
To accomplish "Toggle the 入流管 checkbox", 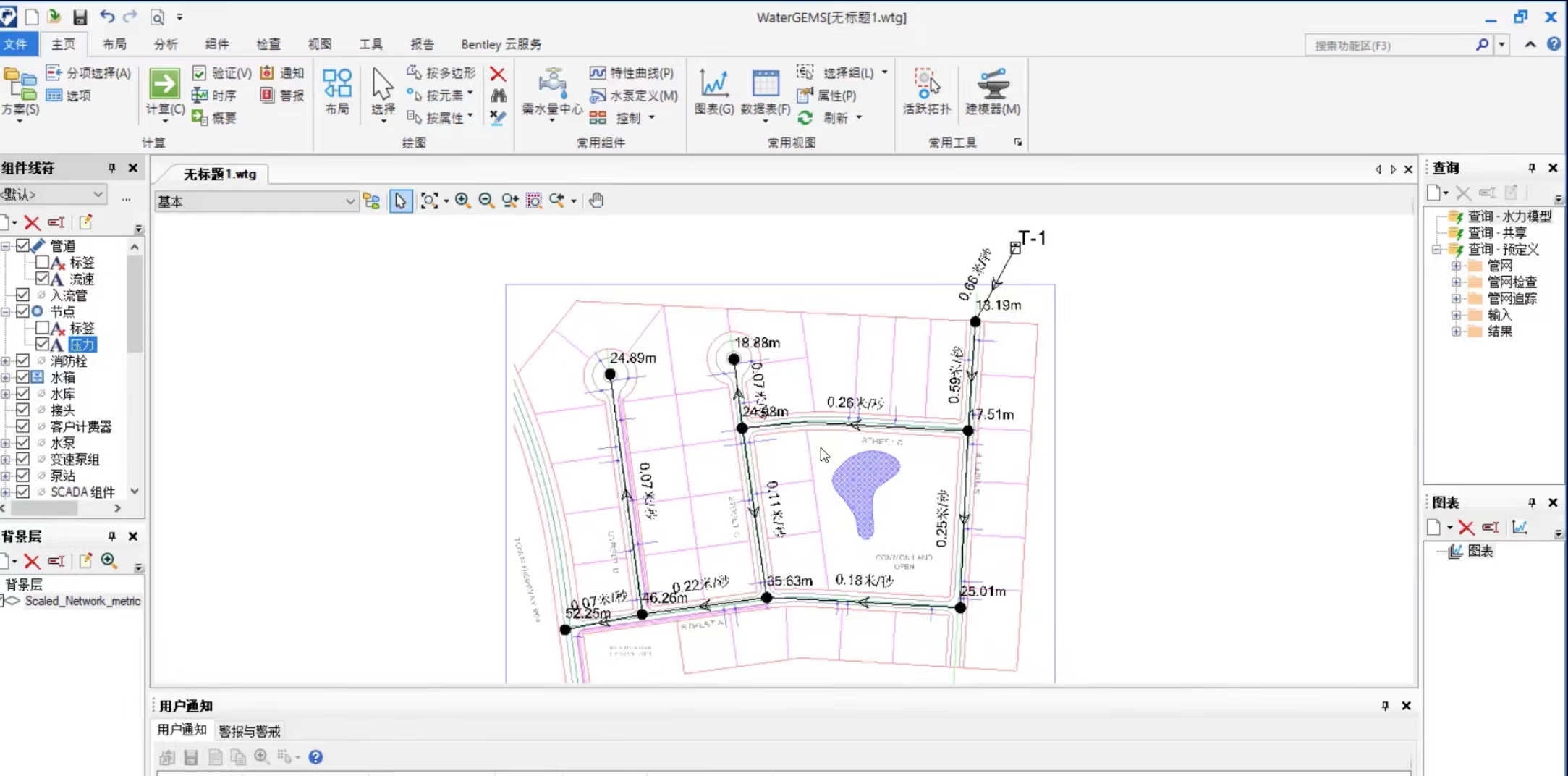I will [23, 295].
